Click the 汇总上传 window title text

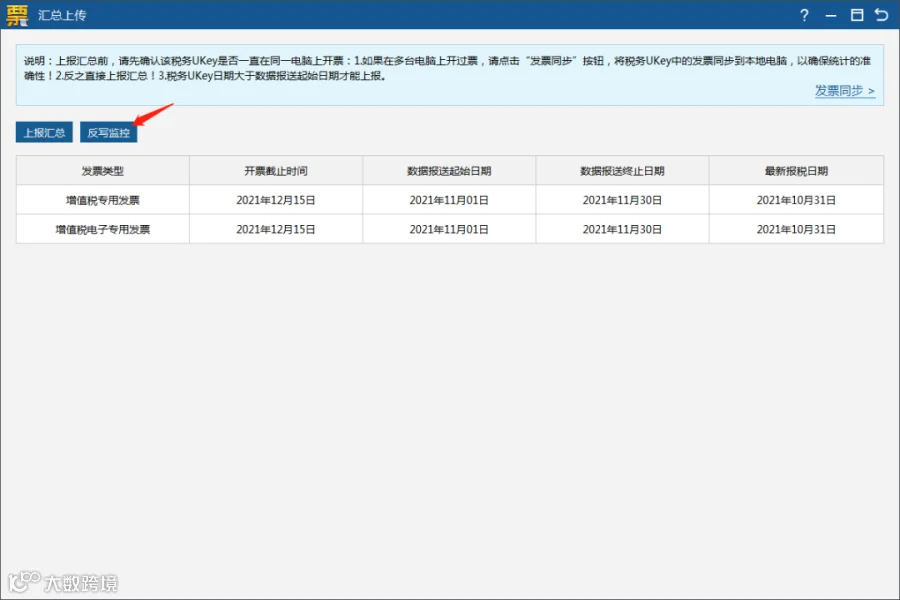(62, 16)
